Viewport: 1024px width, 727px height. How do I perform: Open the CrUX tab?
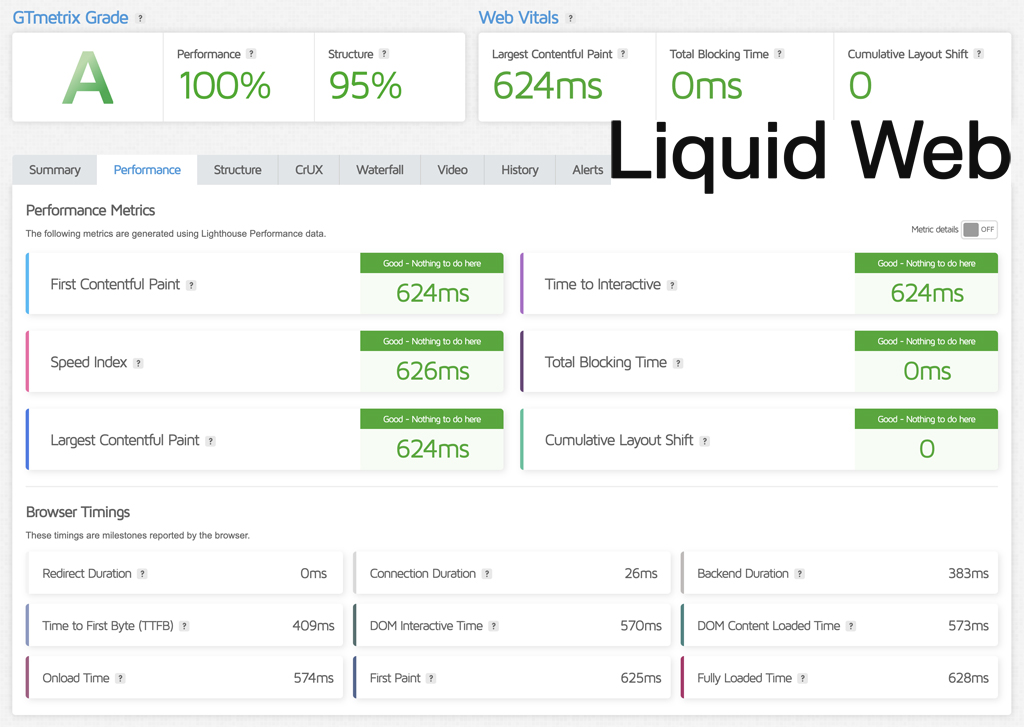(309, 170)
